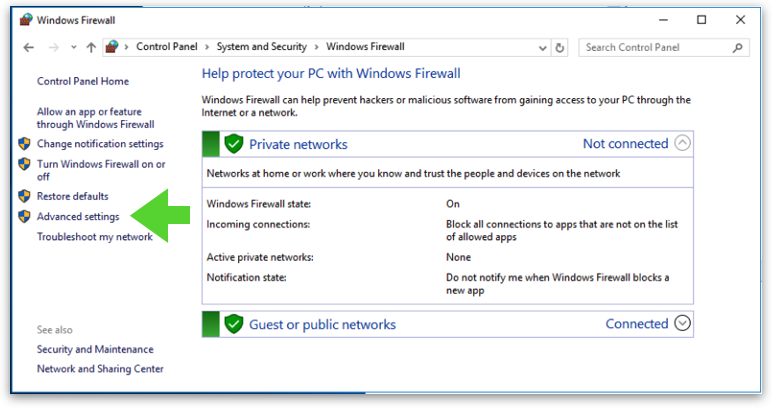Collapse the Private networks section chevron
Viewport: 772px width, 408px height.
click(682, 143)
